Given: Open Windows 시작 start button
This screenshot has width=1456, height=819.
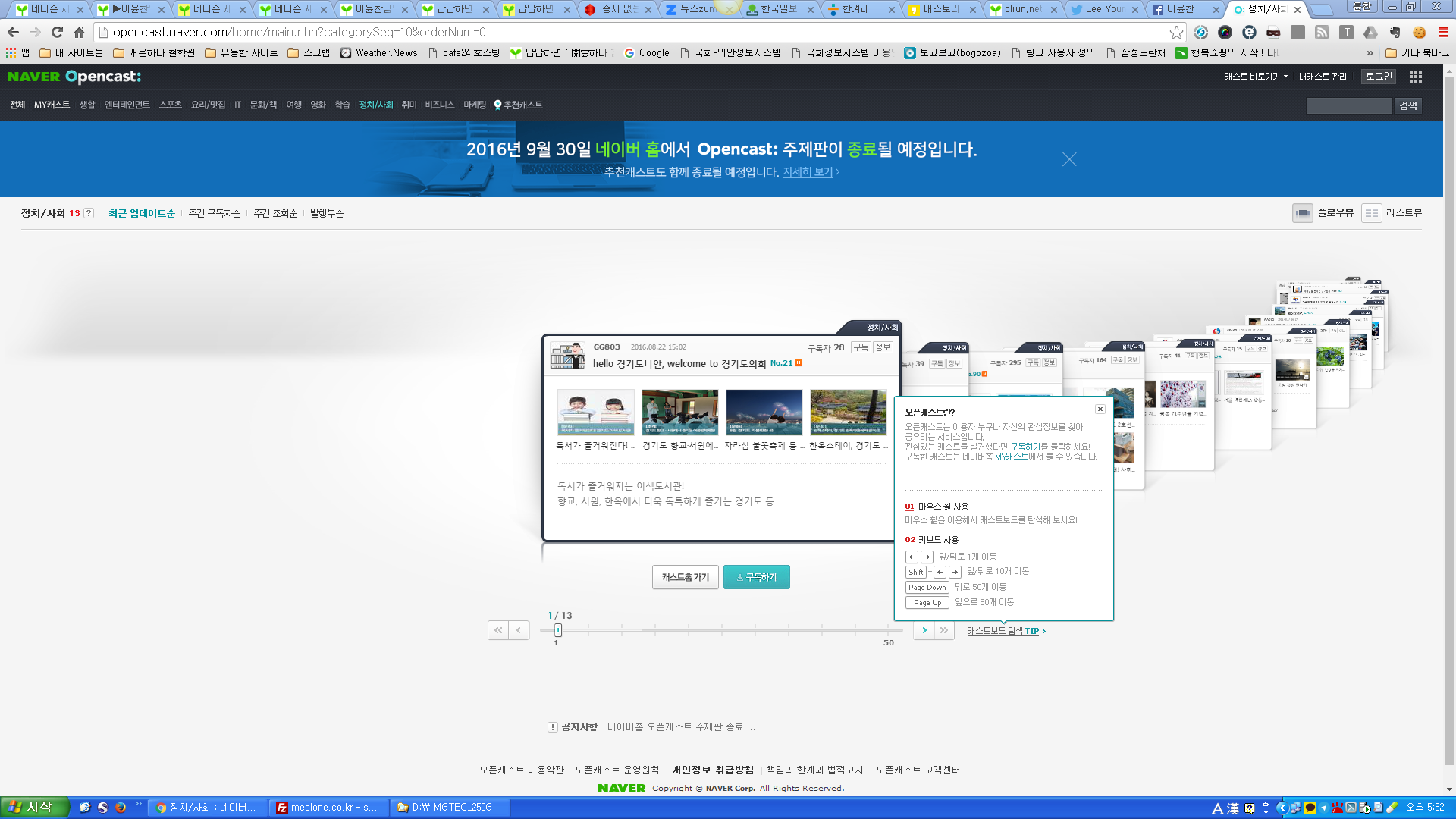Looking at the screenshot, I should tap(34, 808).
